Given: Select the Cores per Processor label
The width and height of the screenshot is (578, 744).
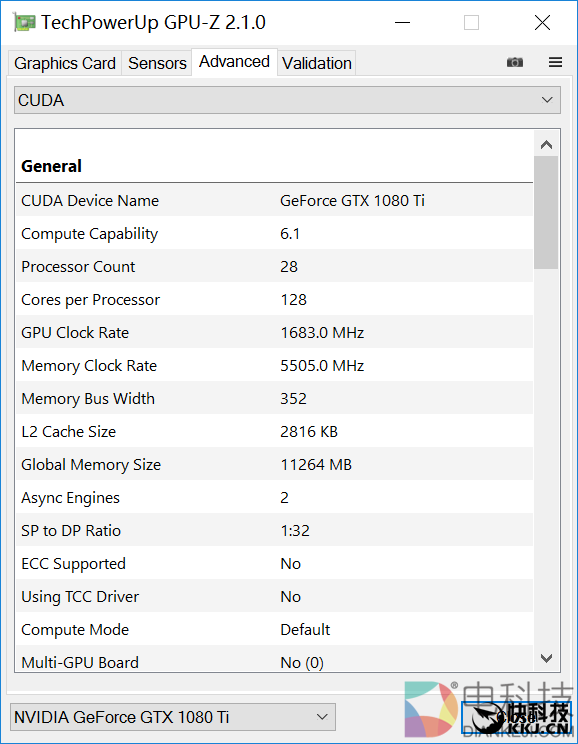Looking at the screenshot, I should (x=90, y=300).
